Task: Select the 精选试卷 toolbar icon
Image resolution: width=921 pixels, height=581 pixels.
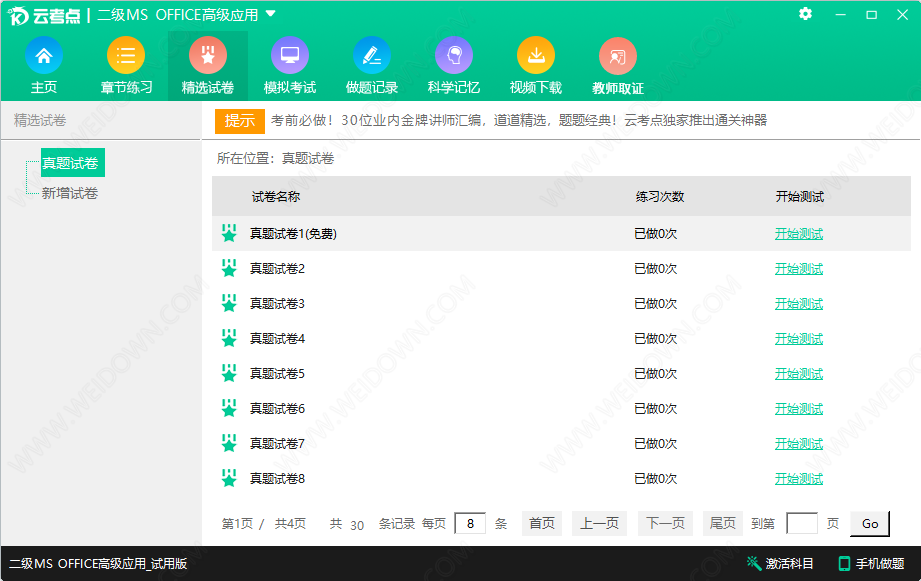Action: coord(207,56)
